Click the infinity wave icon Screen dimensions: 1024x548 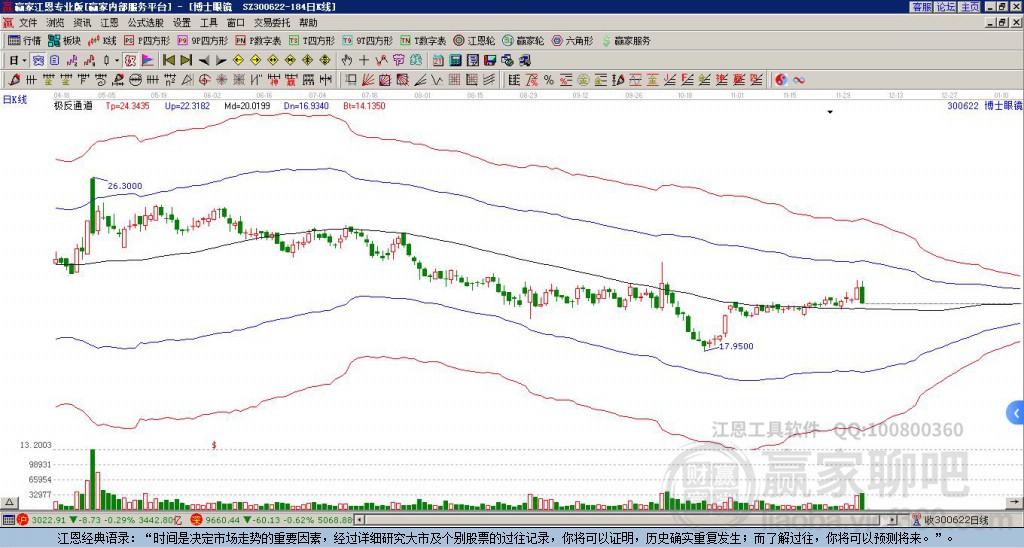point(798,80)
